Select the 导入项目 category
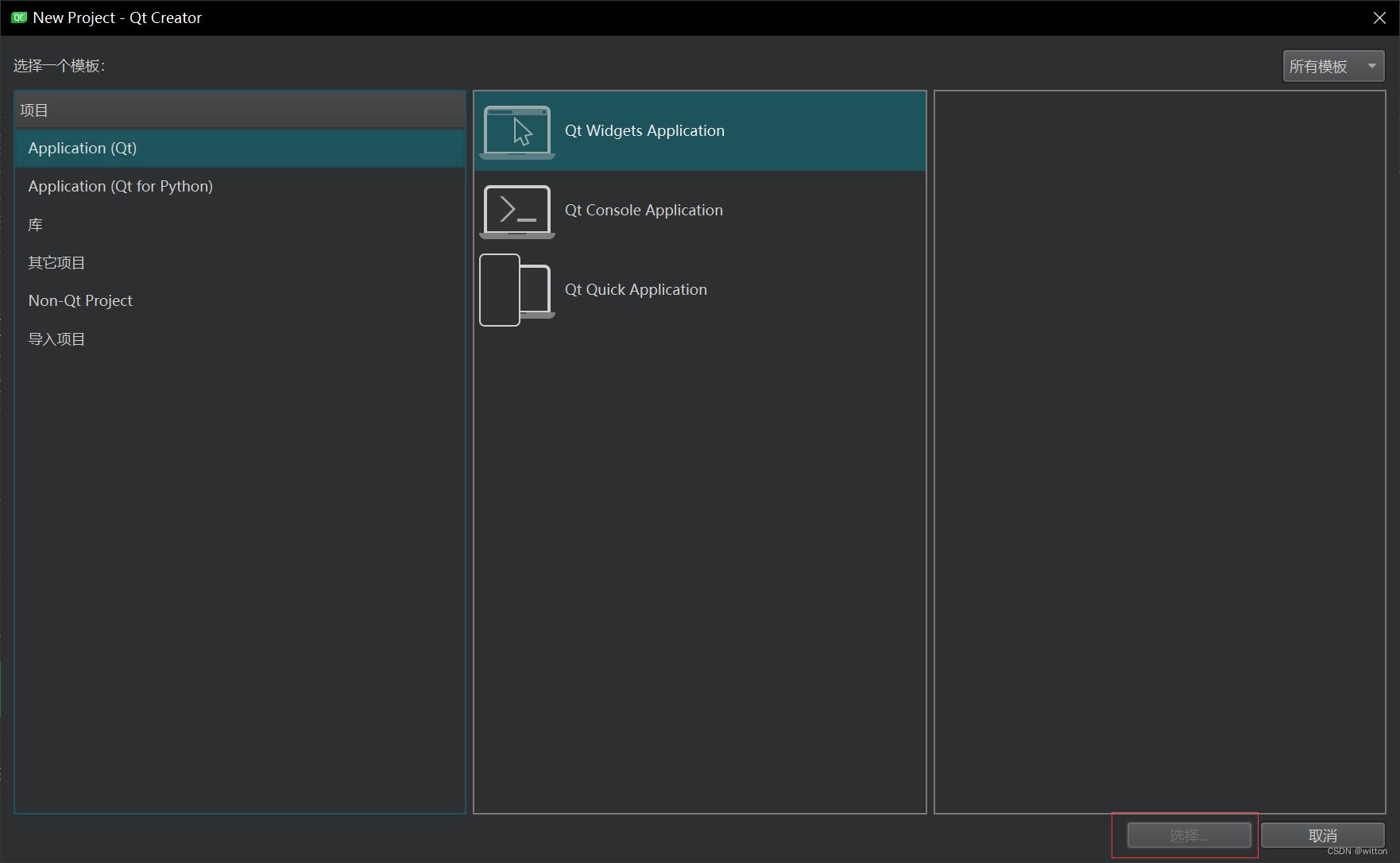Image resolution: width=1400 pixels, height=863 pixels. pyautogui.click(x=240, y=339)
